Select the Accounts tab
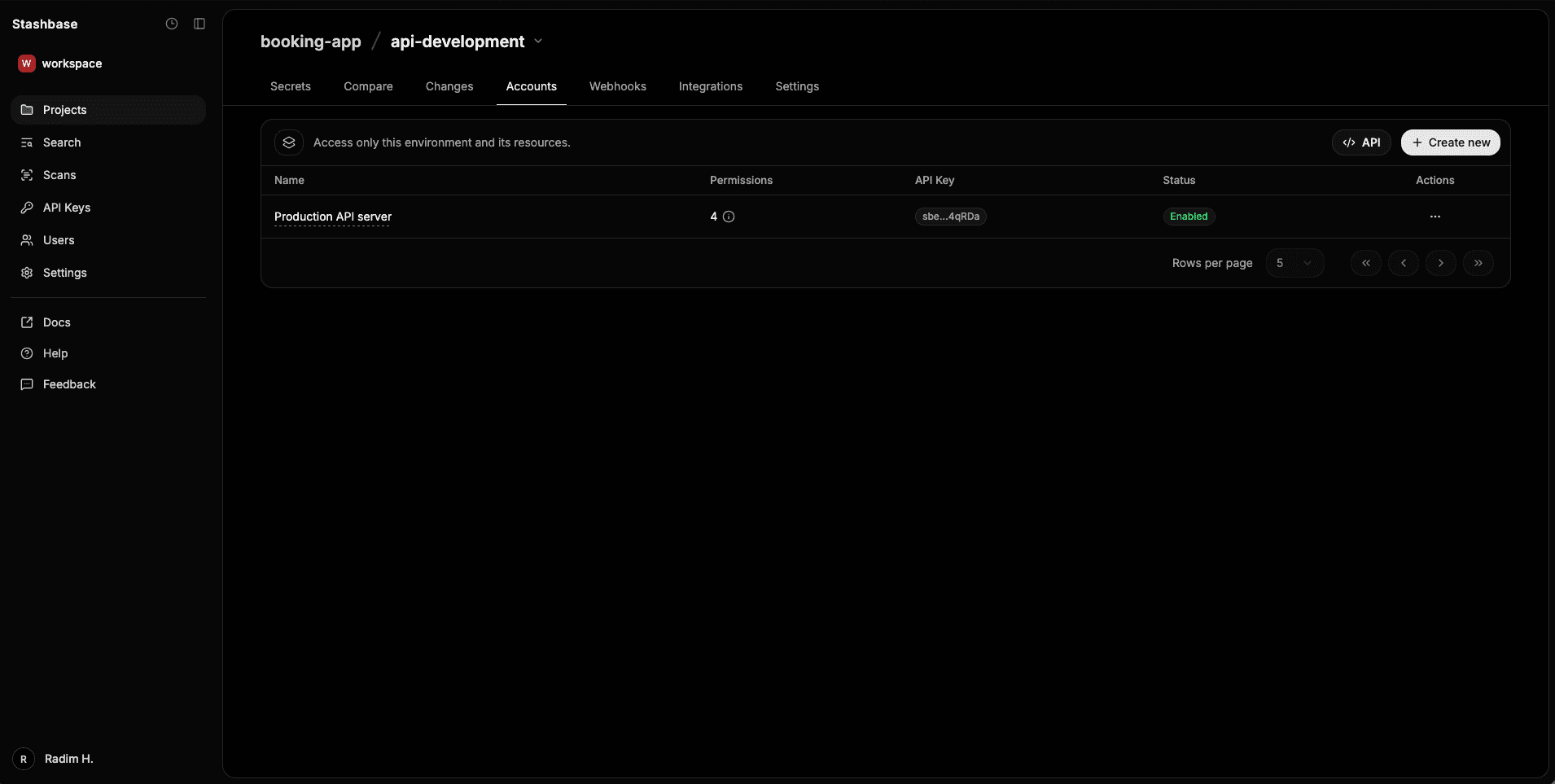Image resolution: width=1555 pixels, height=784 pixels. [x=532, y=86]
